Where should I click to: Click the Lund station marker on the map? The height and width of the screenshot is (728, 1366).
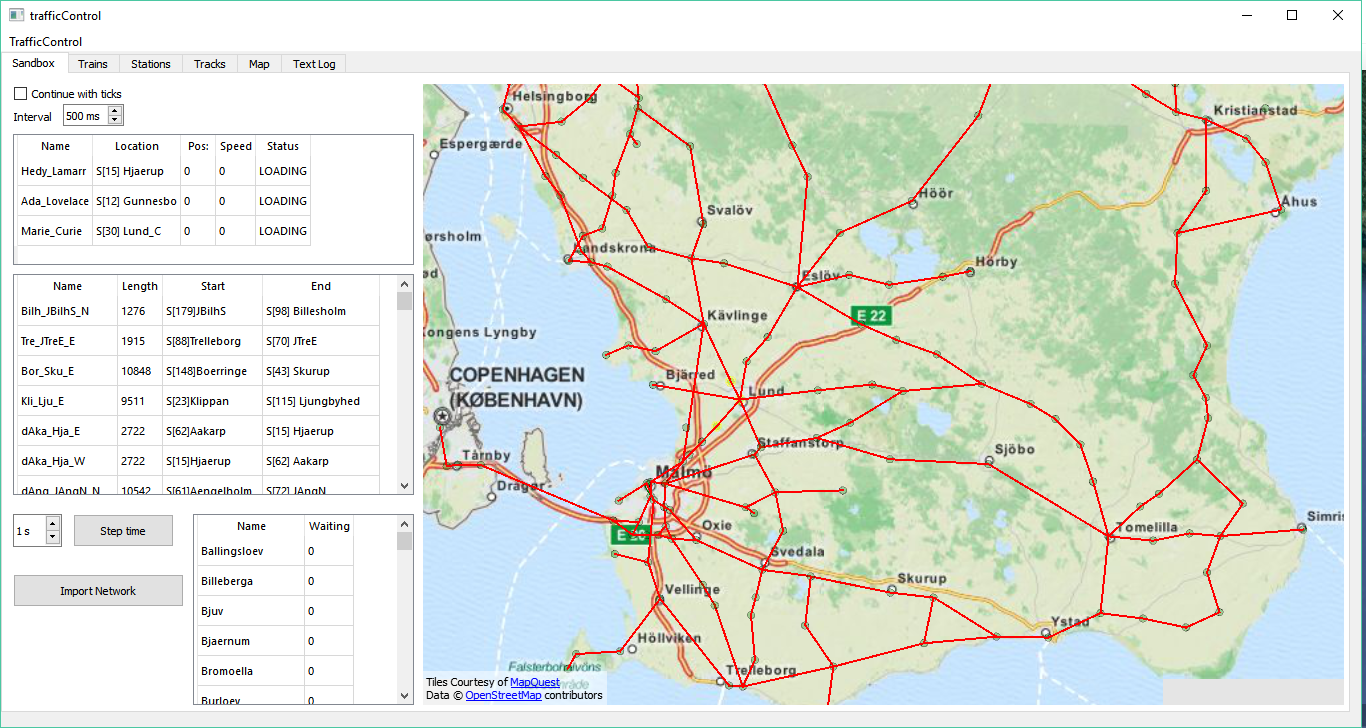(740, 399)
